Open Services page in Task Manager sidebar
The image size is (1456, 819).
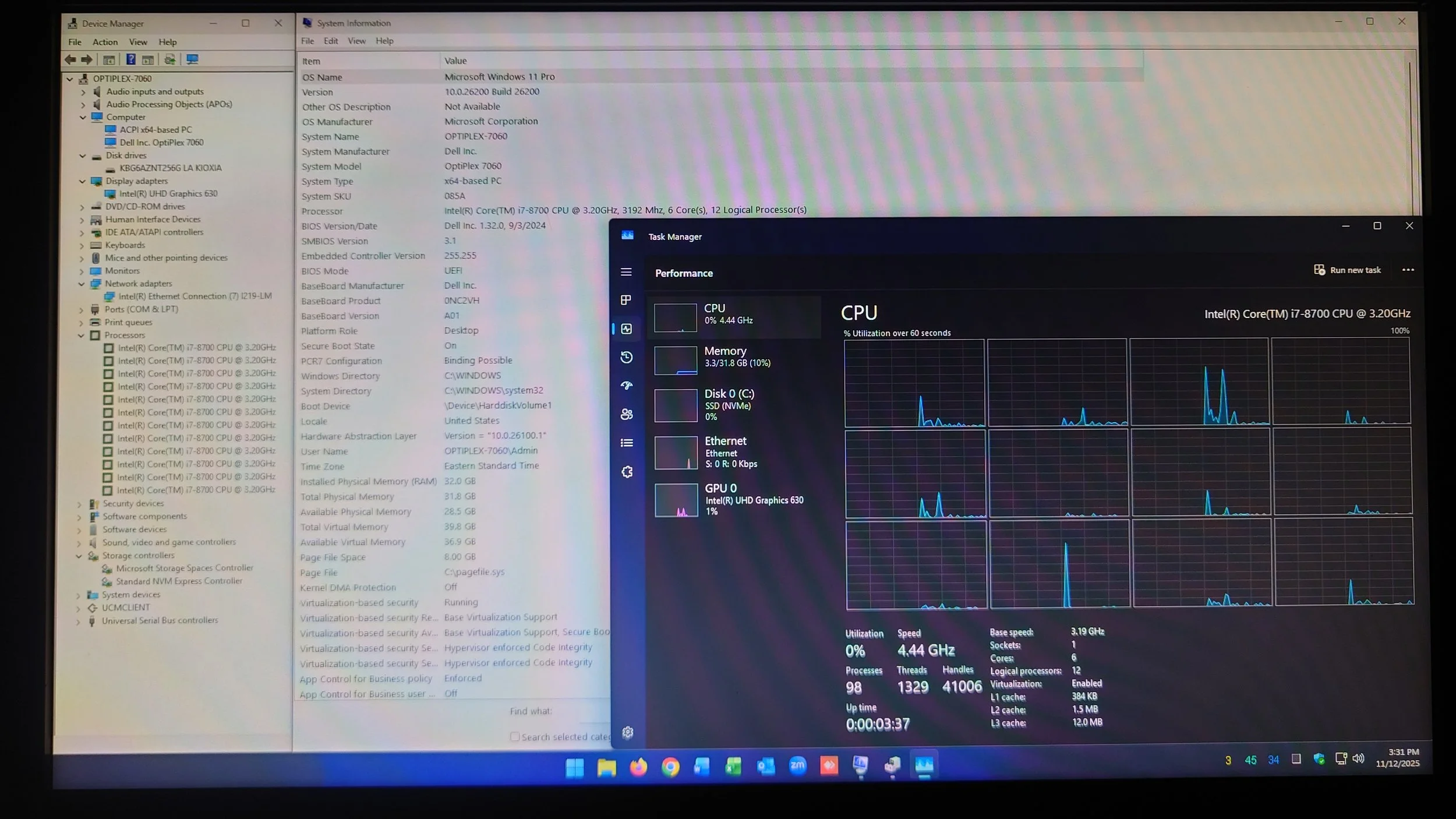pos(627,472)
